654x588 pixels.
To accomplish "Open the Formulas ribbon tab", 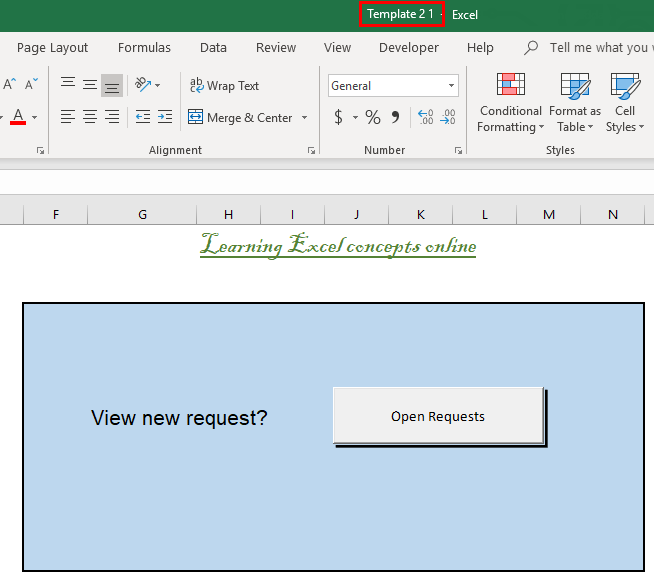I will pos(144,47).
